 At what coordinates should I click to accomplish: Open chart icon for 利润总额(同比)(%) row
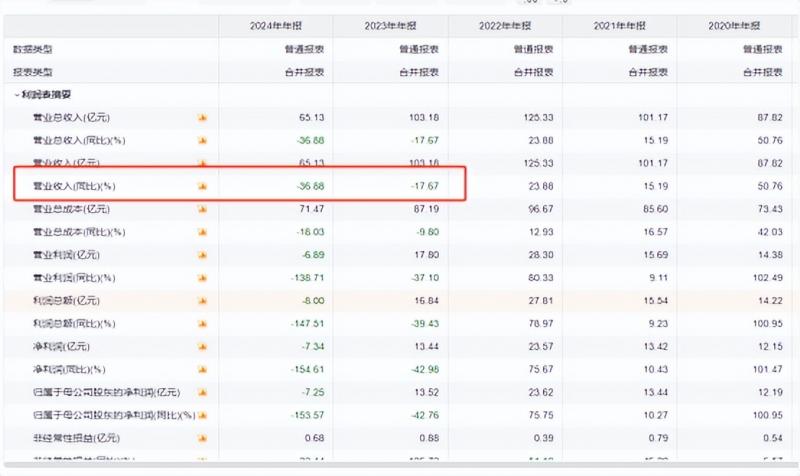coord(203,324)
